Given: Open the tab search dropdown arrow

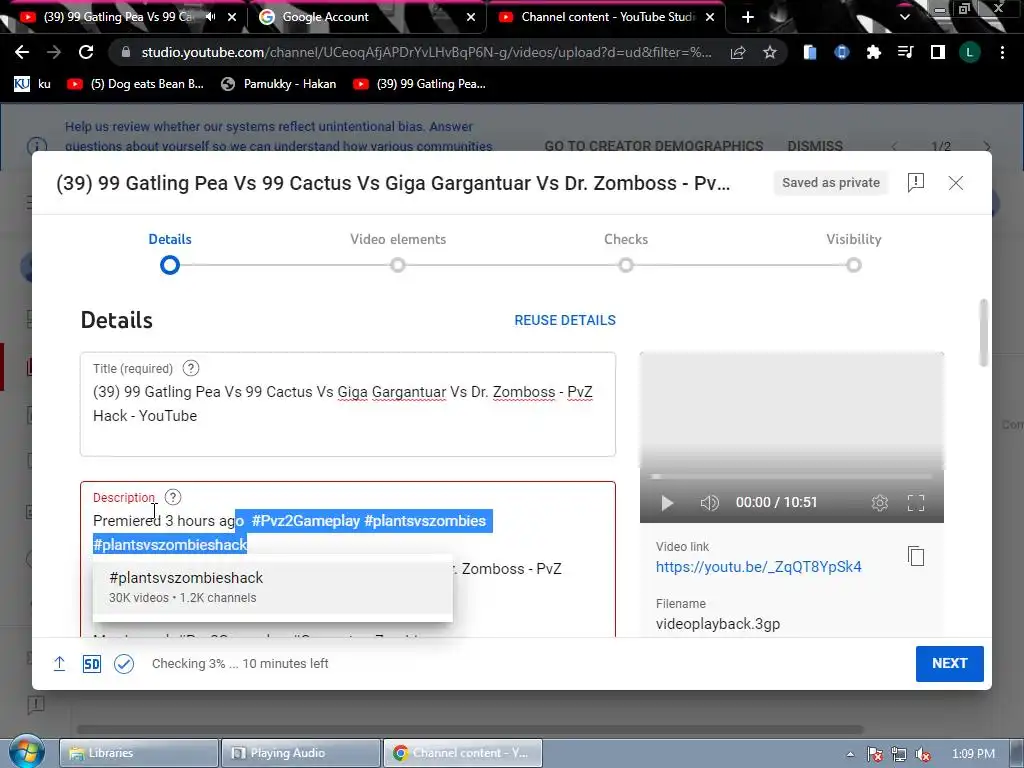Looking at the screenshot, I should 904,17.
